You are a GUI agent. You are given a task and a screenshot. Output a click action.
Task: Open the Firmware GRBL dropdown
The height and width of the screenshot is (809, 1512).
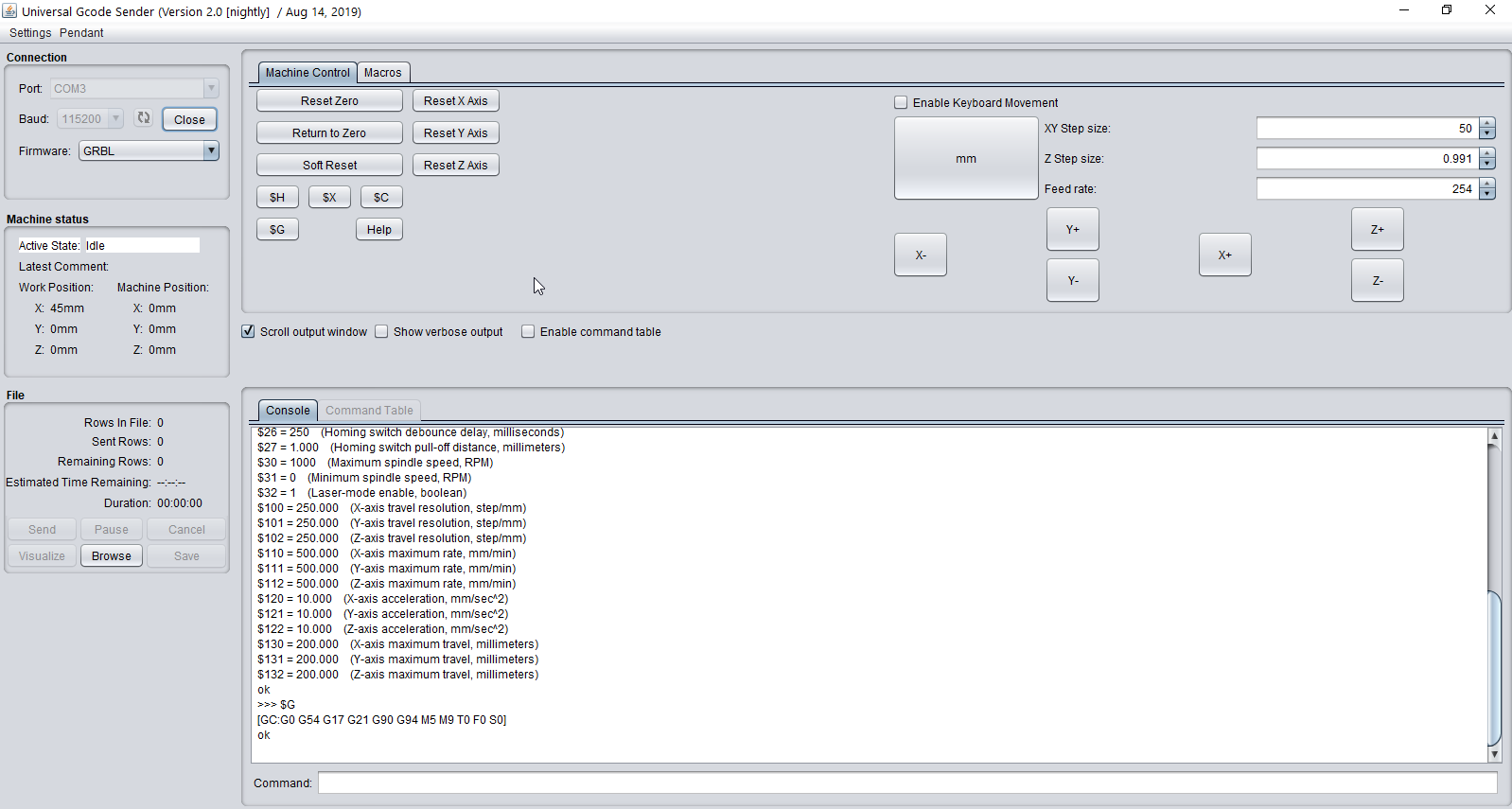[x=211, y=151]
